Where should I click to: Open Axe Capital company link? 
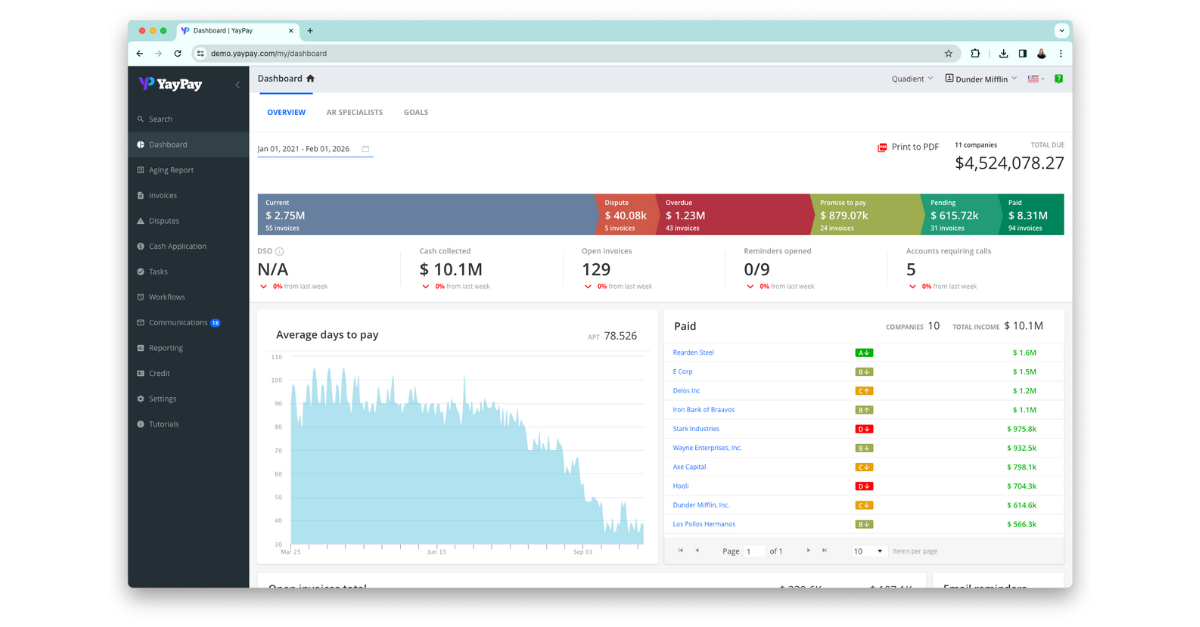[689, 467]
